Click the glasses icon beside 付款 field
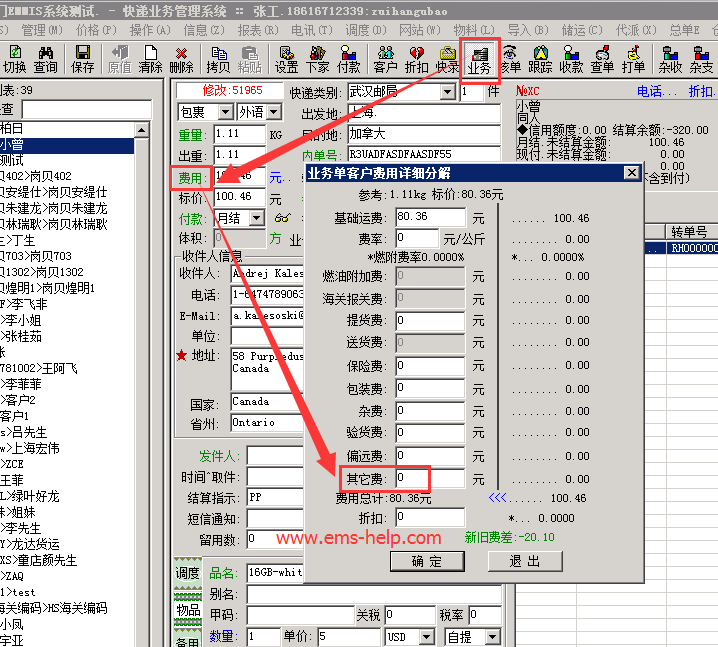Image resolution: width=718 pixels, height=647 pixels. 283,218
